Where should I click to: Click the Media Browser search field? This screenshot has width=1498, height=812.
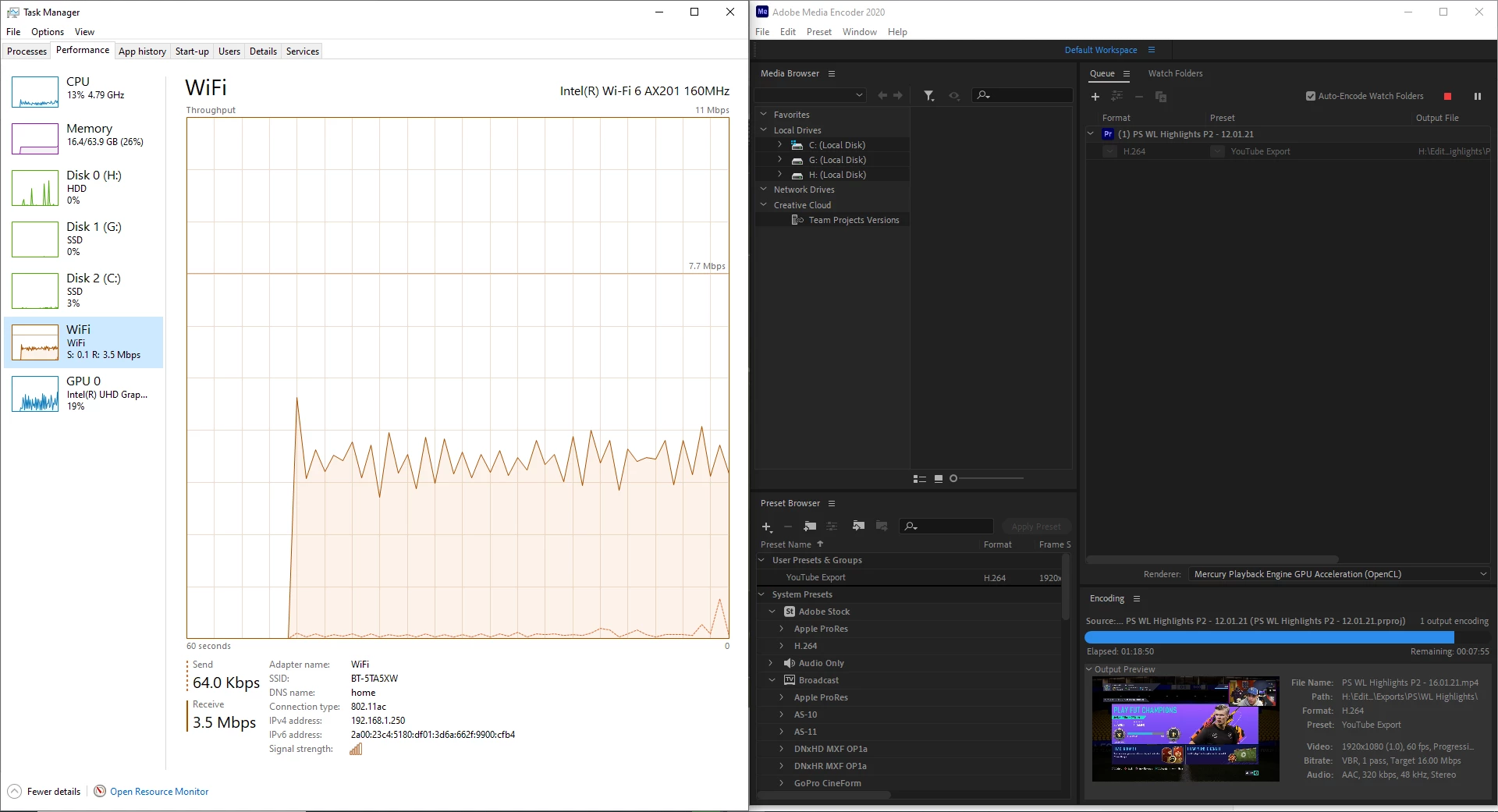point(1022,95)
